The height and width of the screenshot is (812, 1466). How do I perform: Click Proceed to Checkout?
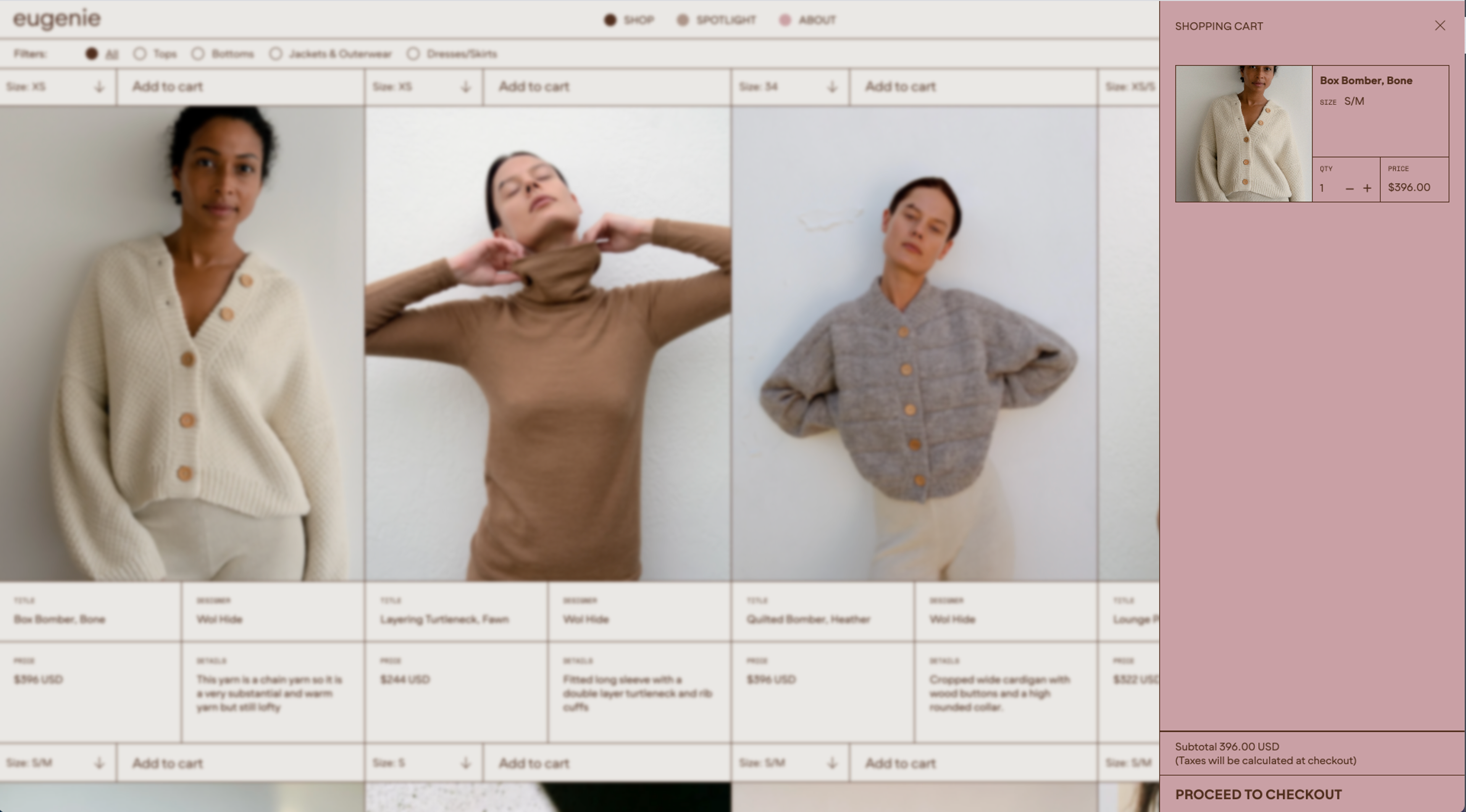coord(1258,794)
